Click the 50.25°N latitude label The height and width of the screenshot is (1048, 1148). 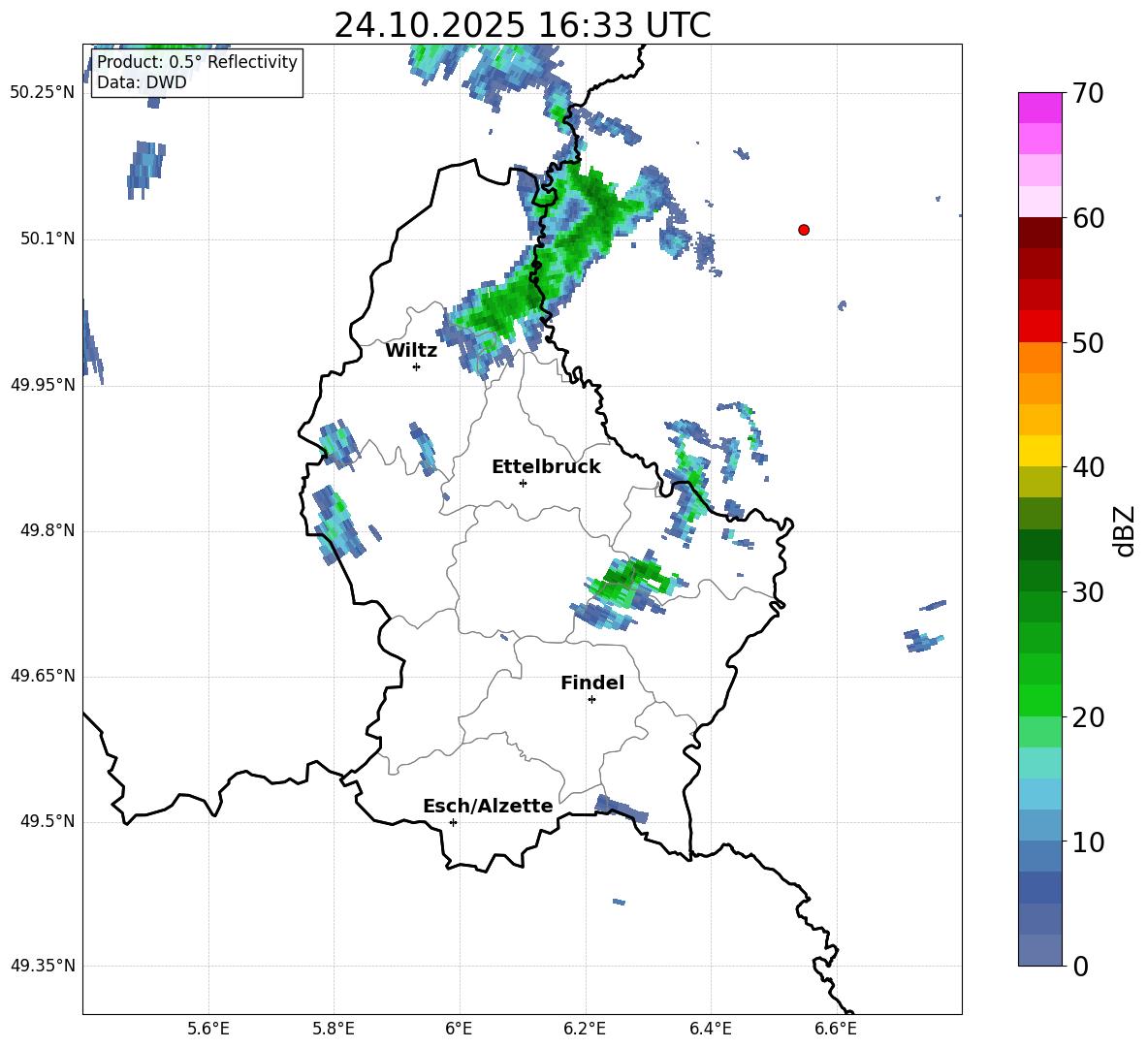pyautogui.click(x=43, y=93)
